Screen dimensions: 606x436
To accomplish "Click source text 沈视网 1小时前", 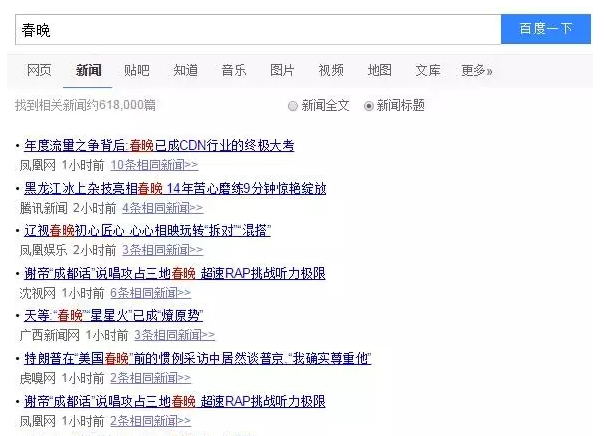I will pyautogui.click(x=62, y=293).
